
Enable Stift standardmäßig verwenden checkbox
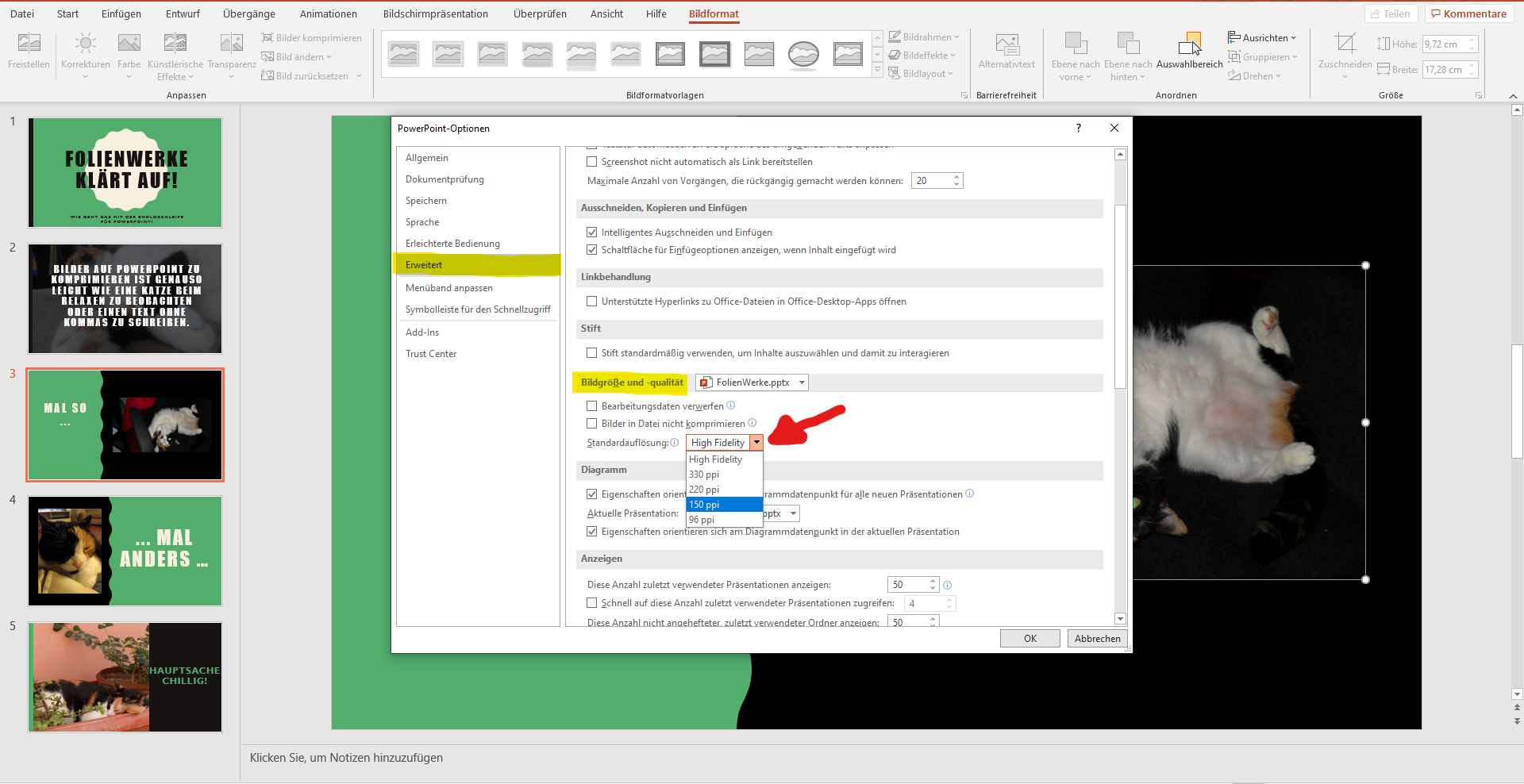[591, 353]
